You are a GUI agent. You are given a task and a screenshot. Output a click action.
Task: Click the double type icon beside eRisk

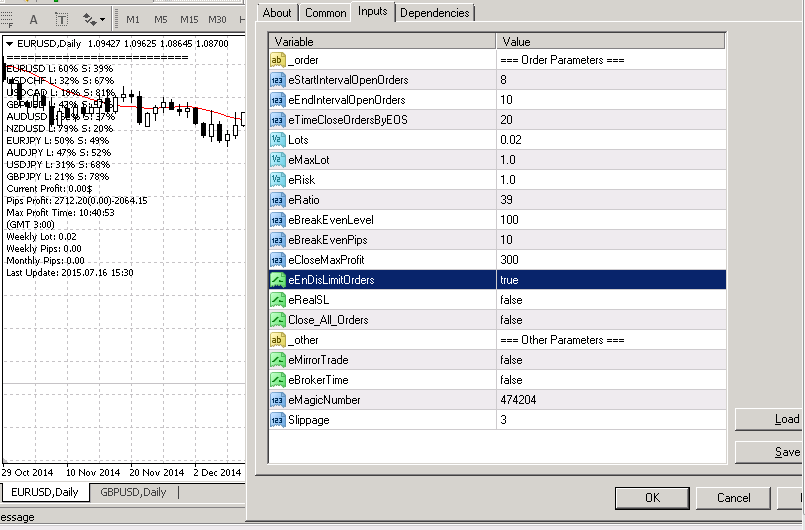tap(277, 180)
